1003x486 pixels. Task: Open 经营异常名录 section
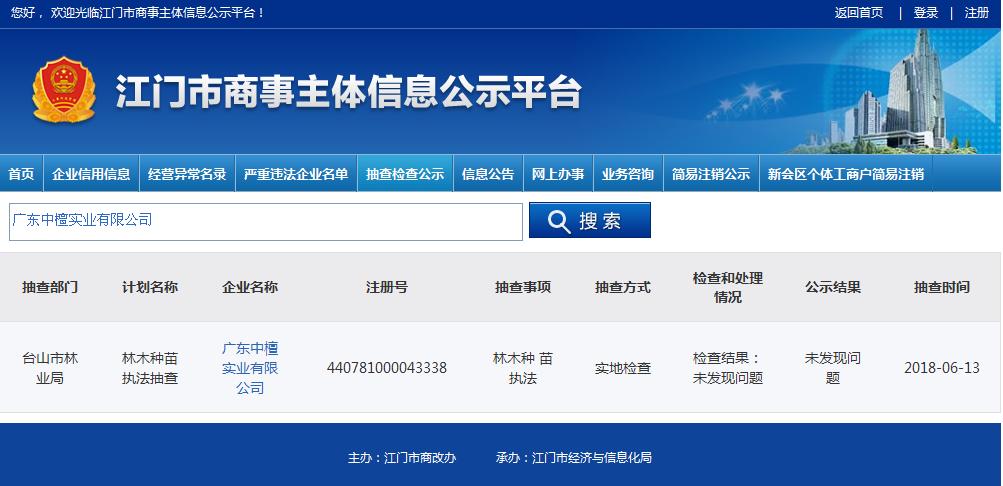coord(187,174)
